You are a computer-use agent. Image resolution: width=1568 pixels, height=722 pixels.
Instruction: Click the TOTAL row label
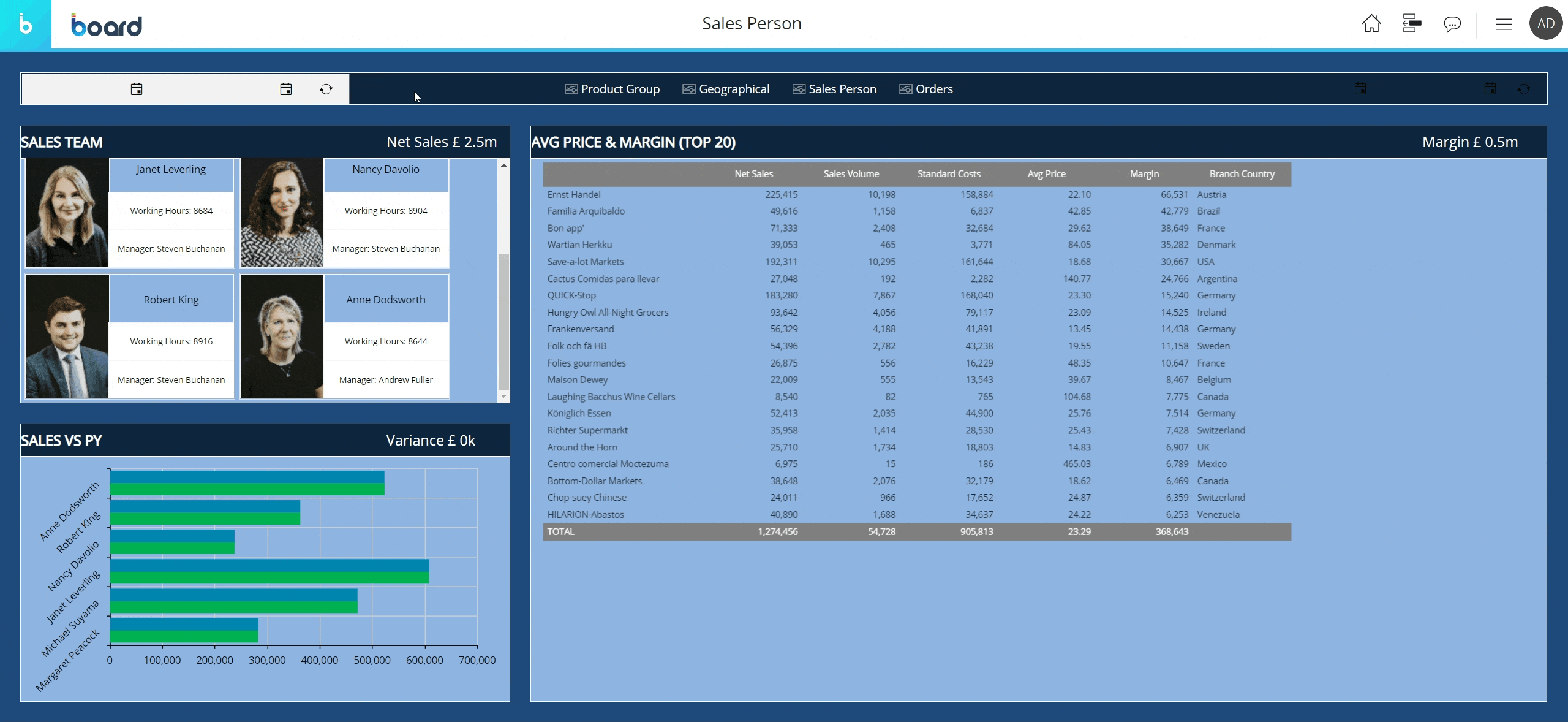coord(561,532)
